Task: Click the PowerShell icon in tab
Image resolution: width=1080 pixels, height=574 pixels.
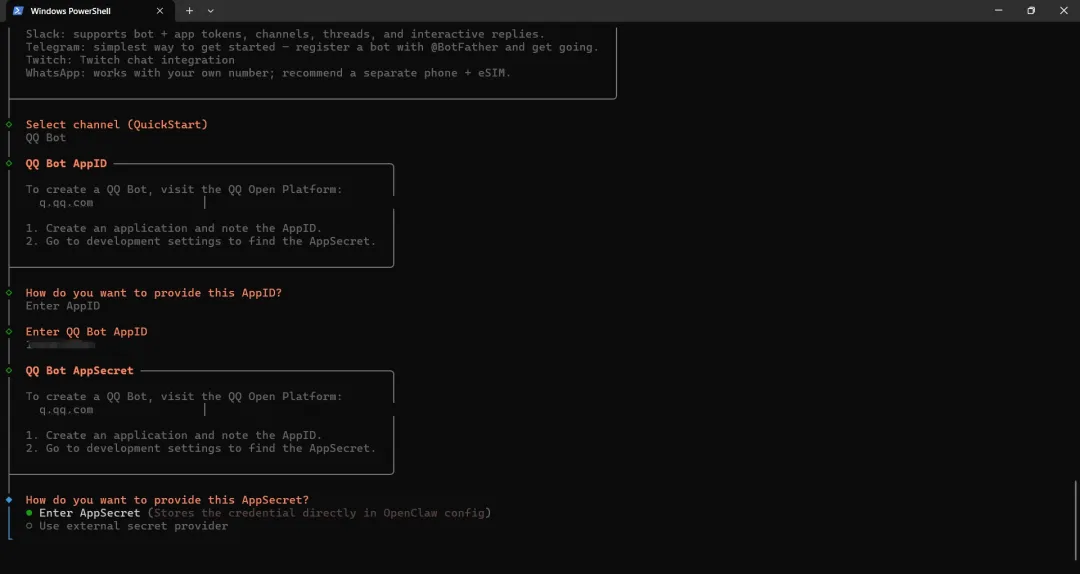Action: click(x=19, y=11)
